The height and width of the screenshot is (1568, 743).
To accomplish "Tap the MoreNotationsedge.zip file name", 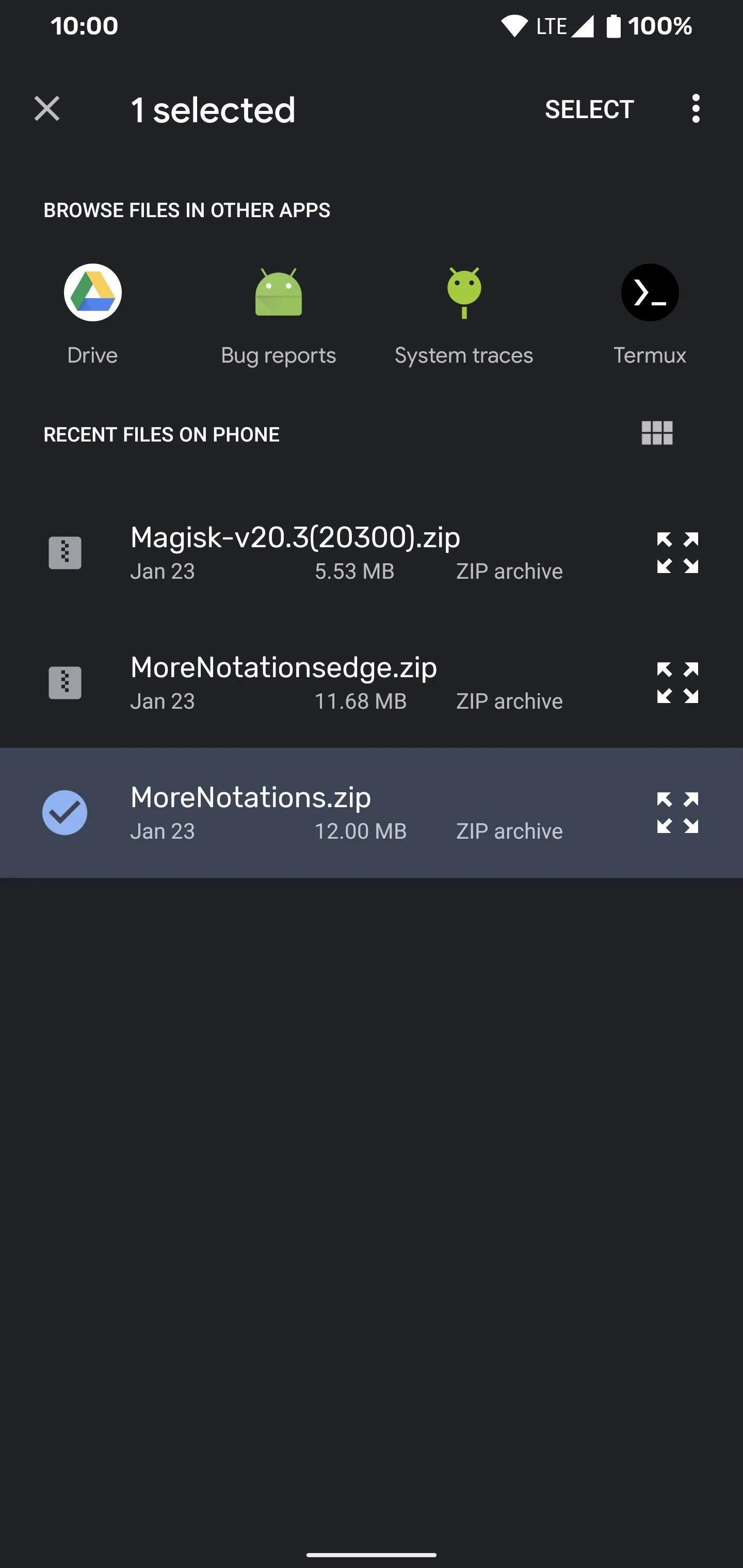I will pyautogui.click(x=284, y=668).
